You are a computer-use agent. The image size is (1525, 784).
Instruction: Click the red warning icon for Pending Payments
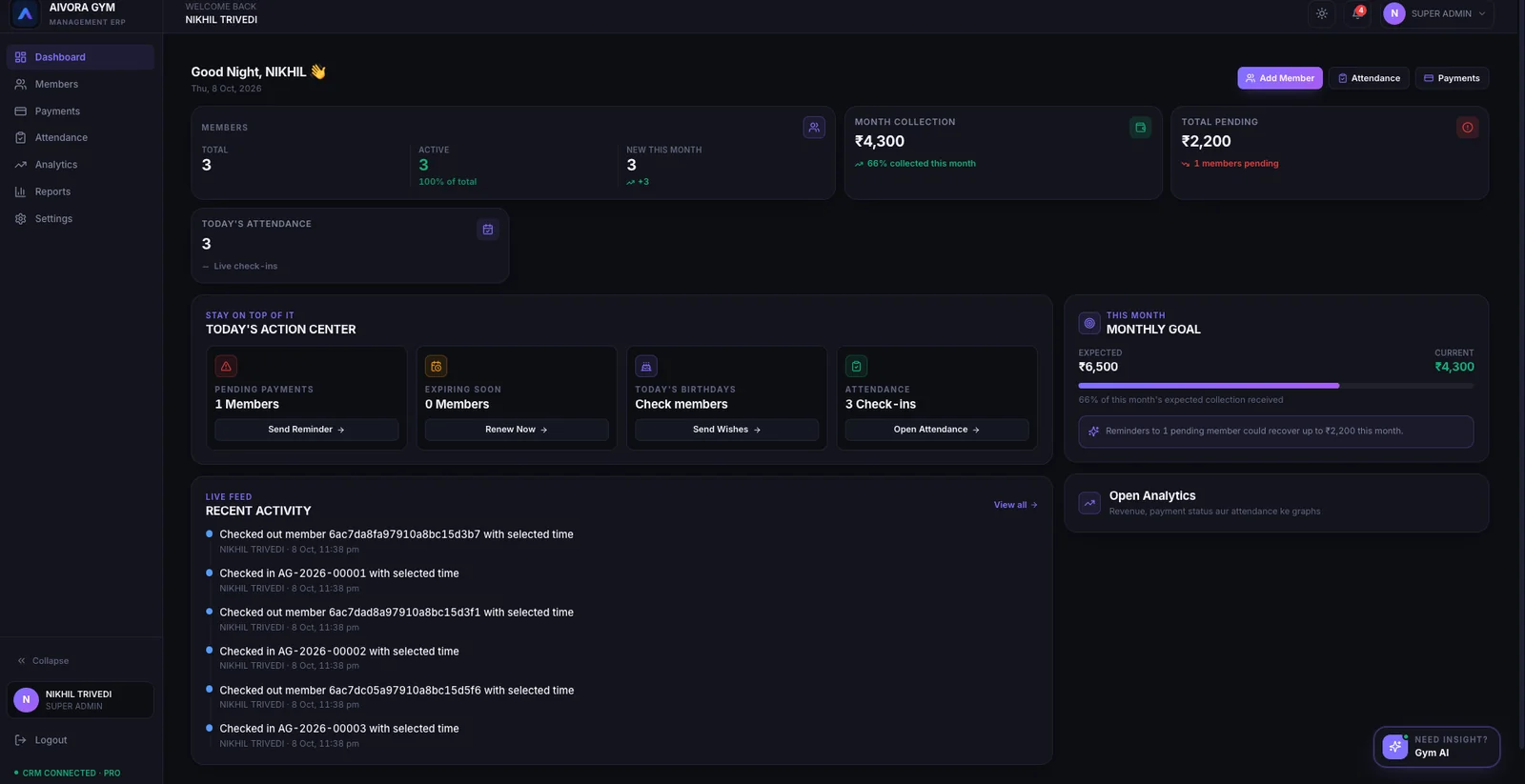click(x=226, y=366)
